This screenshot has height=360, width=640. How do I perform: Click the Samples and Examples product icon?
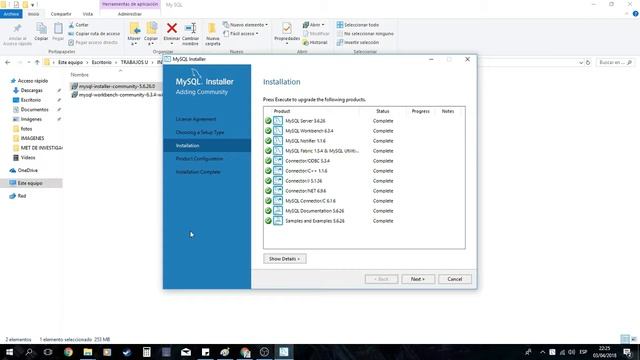pyautogui.click(x=278, y=221)
